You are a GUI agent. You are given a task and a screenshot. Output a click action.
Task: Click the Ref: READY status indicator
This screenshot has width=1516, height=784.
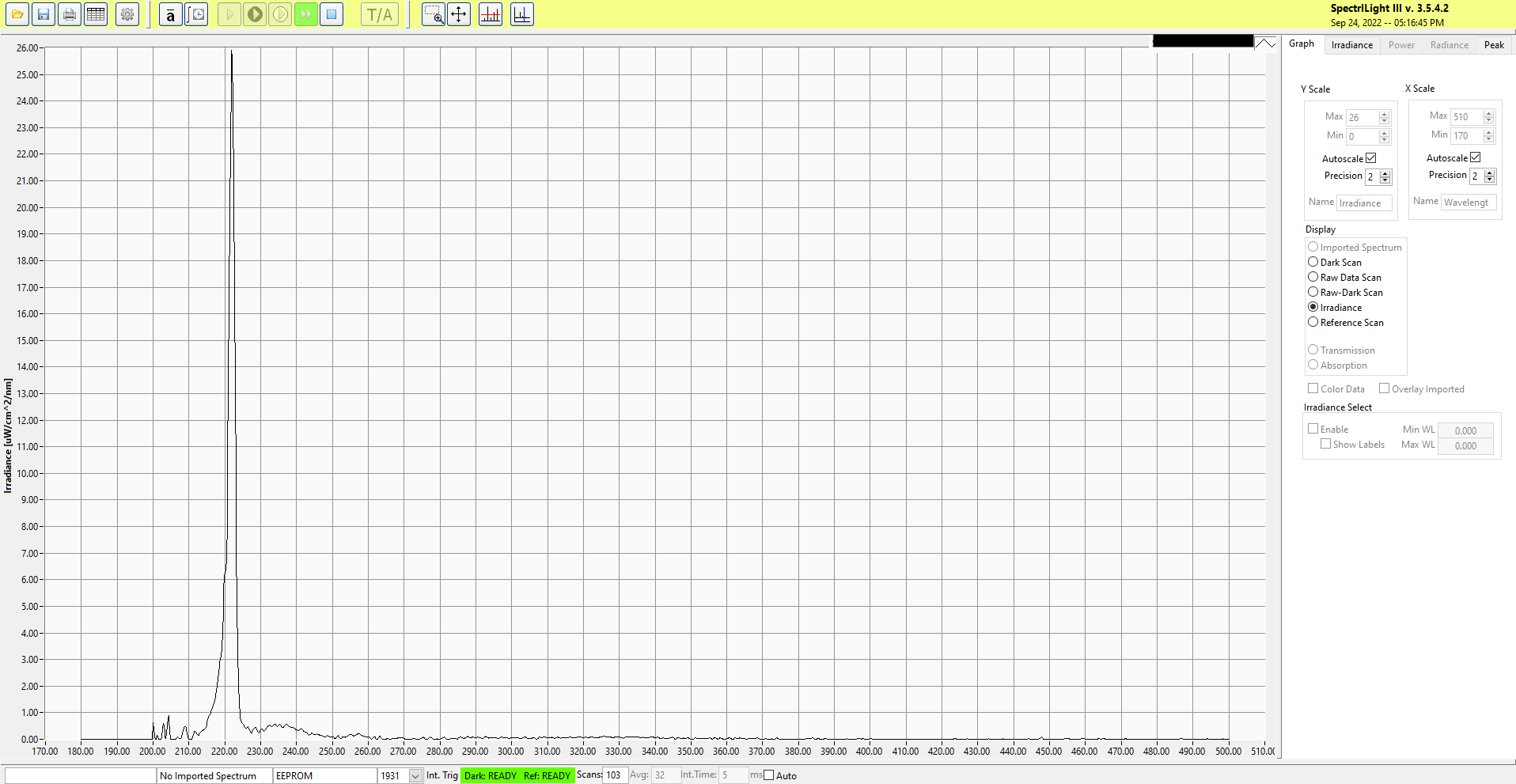[x=547, y=776]
